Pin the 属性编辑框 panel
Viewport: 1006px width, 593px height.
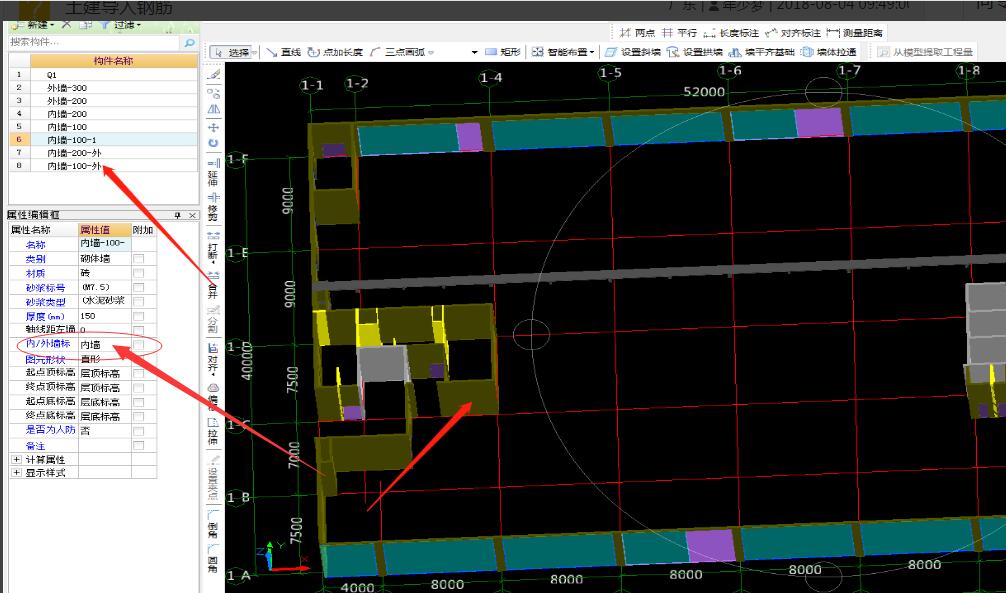click(x=178, y=216)
